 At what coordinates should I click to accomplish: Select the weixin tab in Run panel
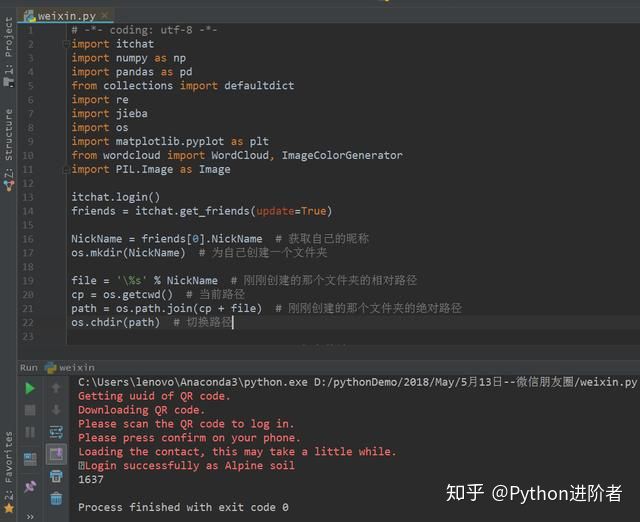pos(70,368)
